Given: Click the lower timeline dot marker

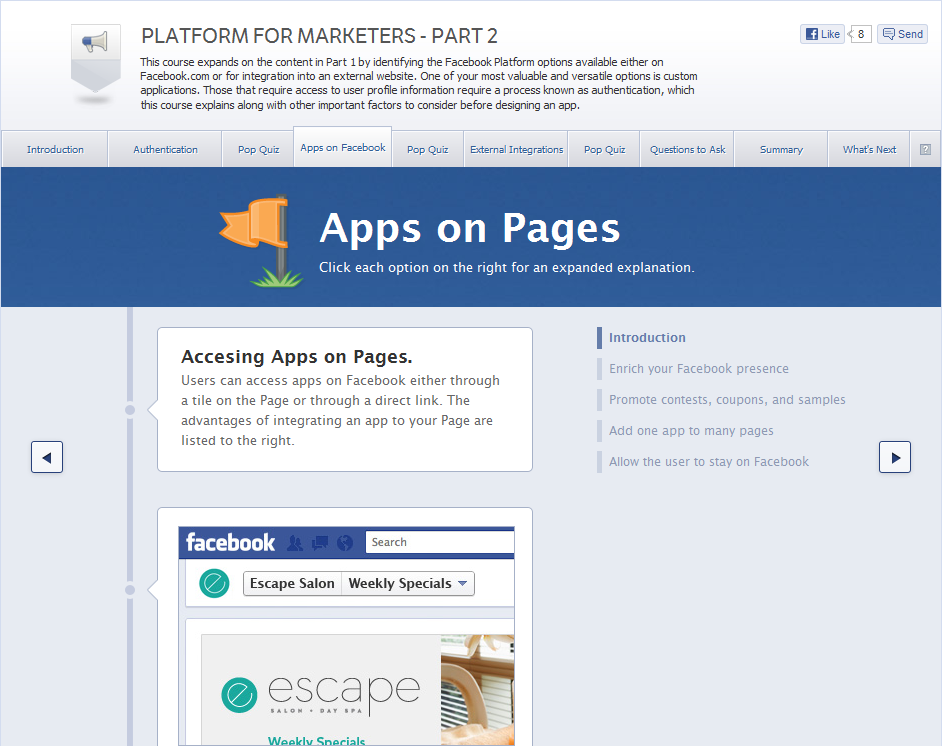Looking at the screenshot, I should click(130, 590).
